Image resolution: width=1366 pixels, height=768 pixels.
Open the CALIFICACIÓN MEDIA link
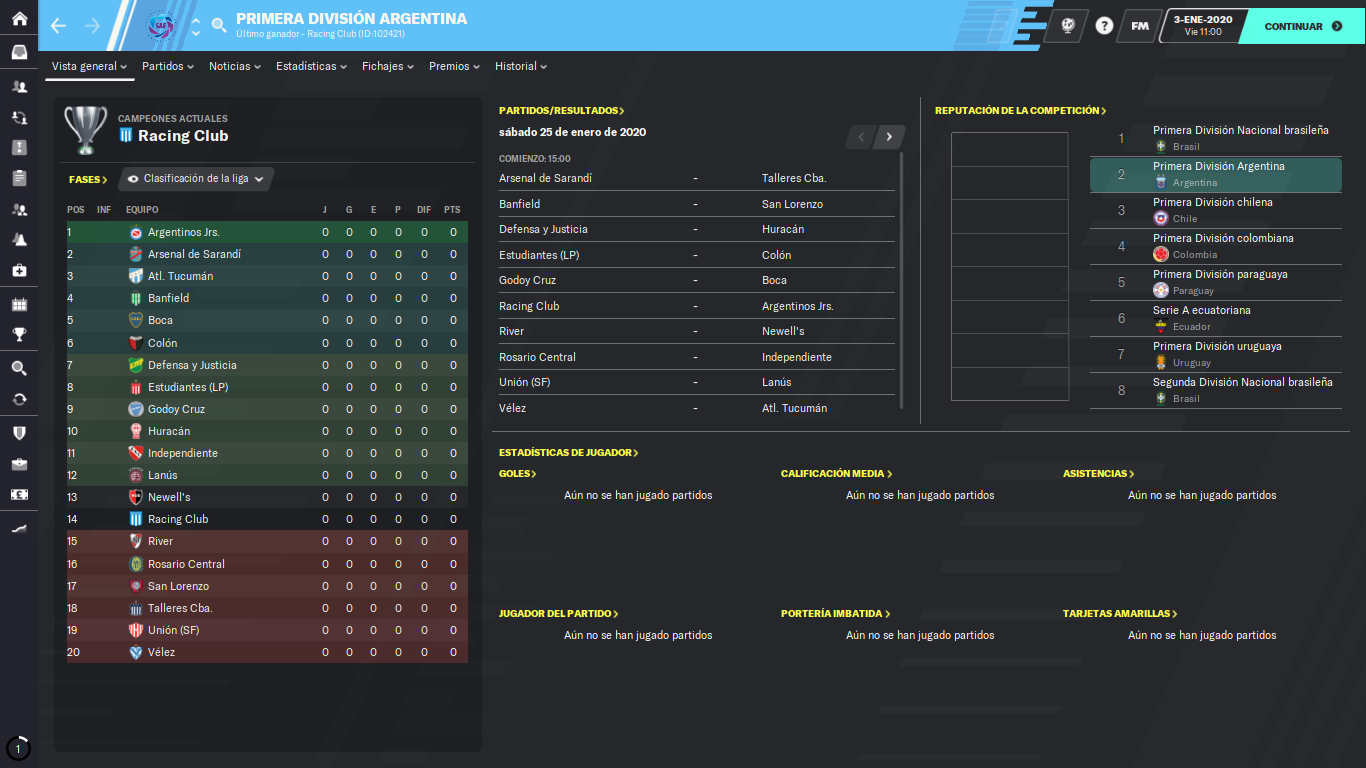point(836,474)
